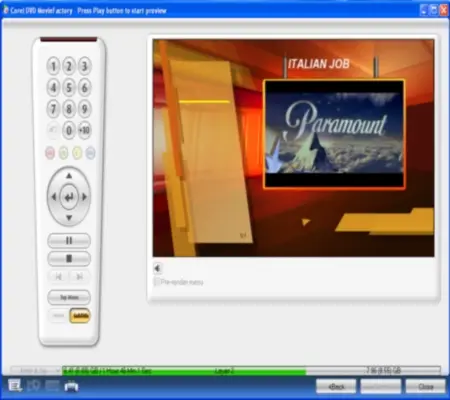Click the yellow color button on remote

[77, 153]
